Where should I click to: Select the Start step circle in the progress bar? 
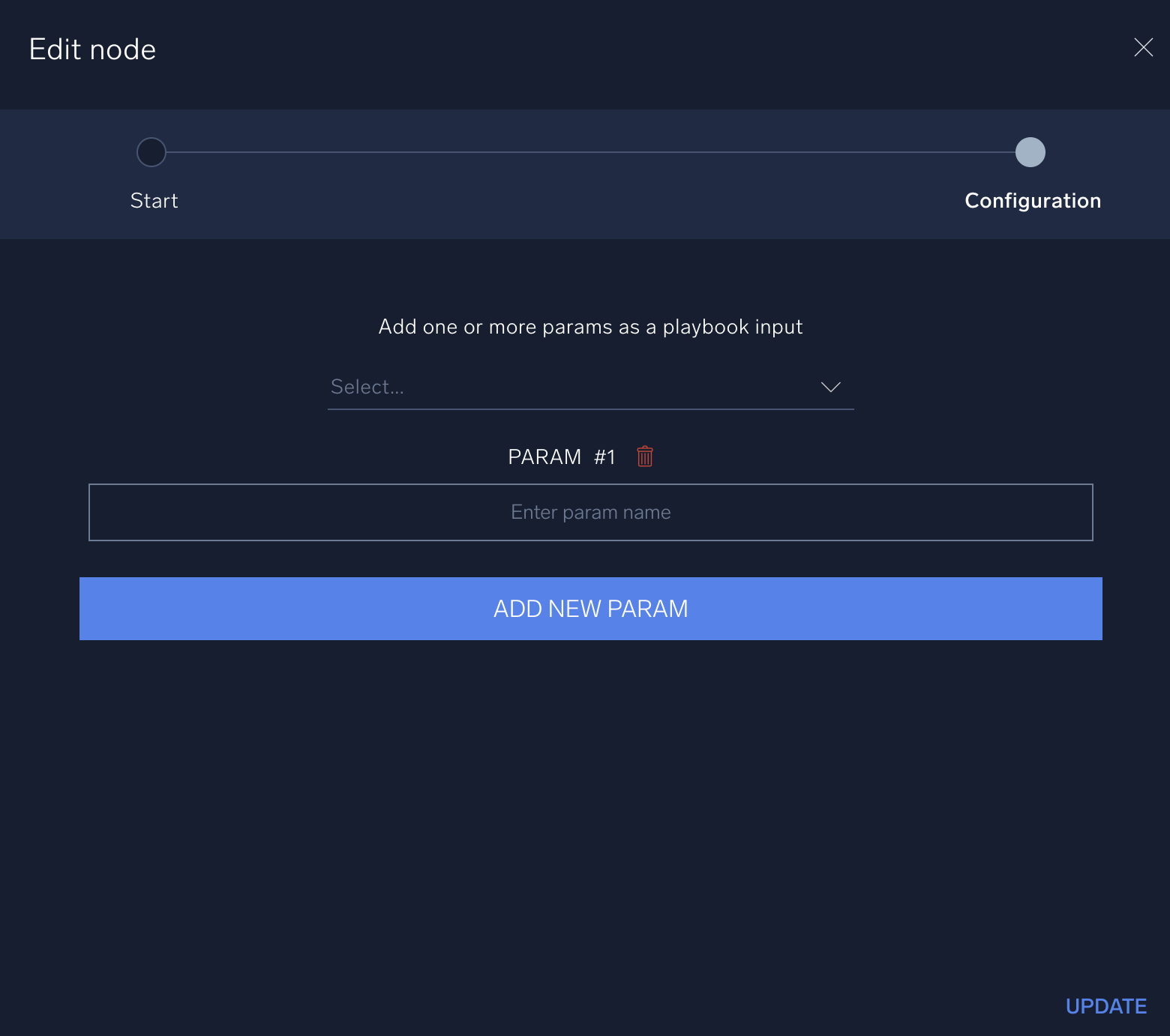click(151, 152)
